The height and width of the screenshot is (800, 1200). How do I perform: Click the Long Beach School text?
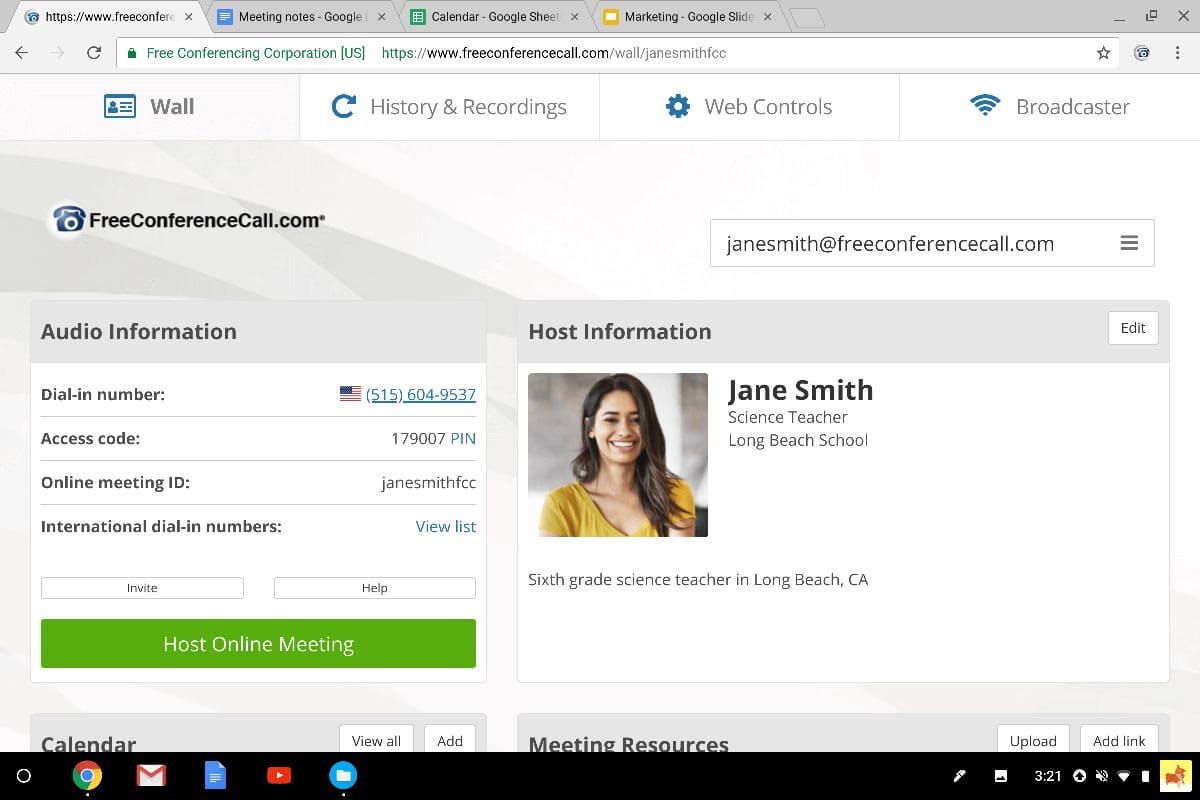(798, 440)
